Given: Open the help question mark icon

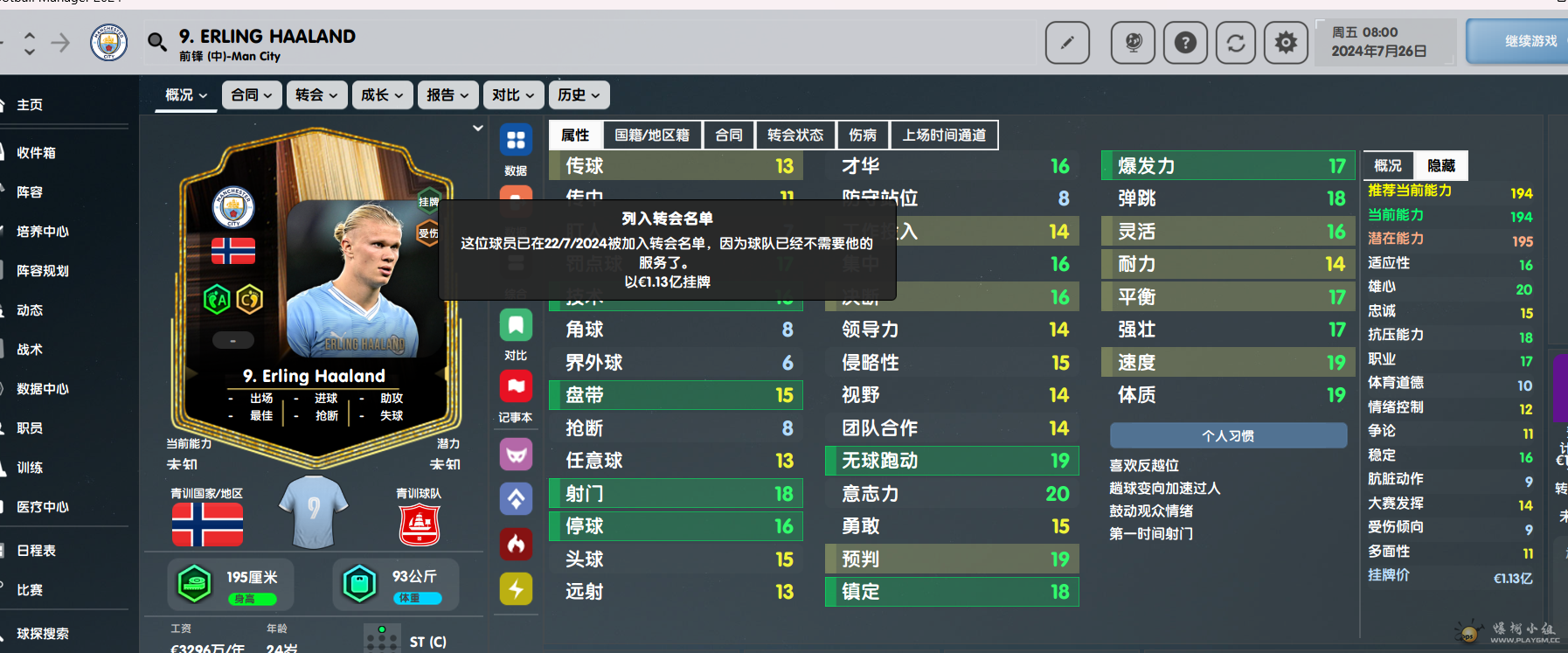Looking at the screenshot, I should [1185, 42].
